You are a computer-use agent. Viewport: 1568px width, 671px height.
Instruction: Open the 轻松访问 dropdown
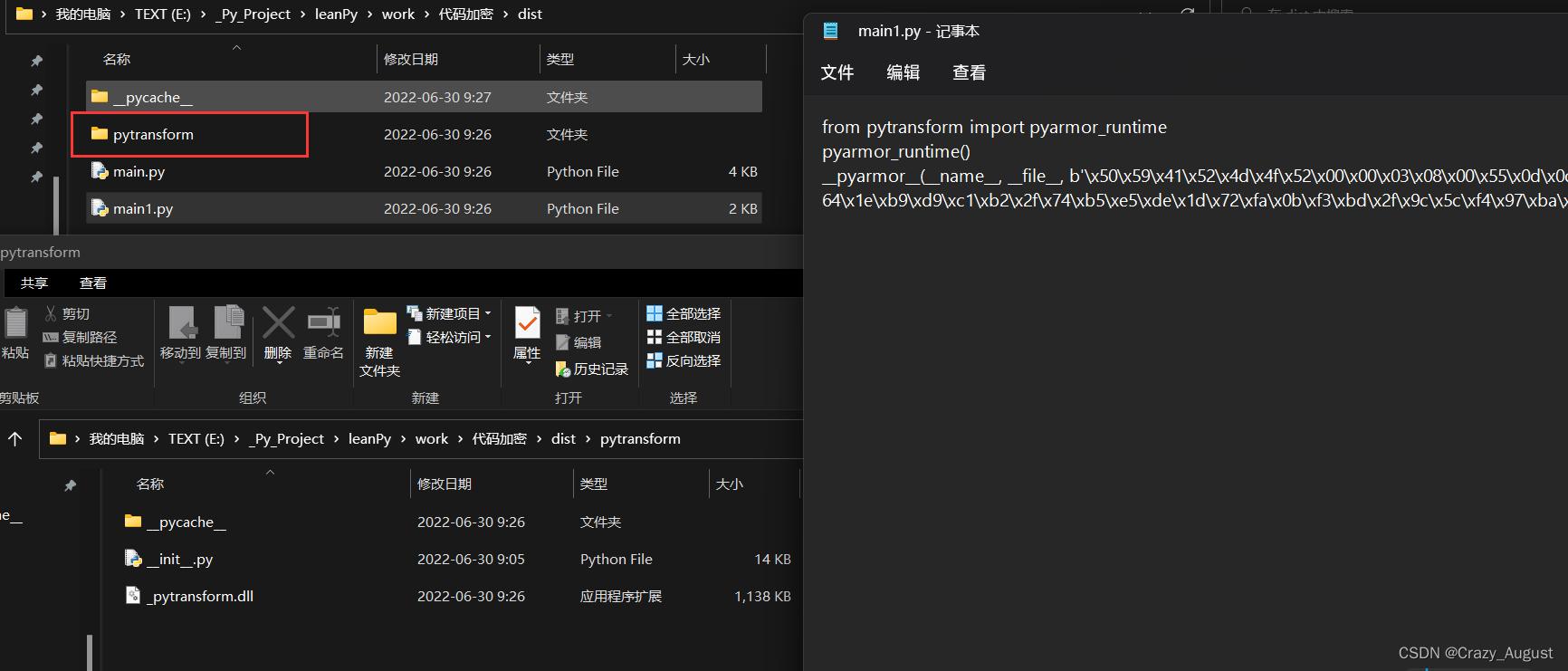[x=449, y=337]
